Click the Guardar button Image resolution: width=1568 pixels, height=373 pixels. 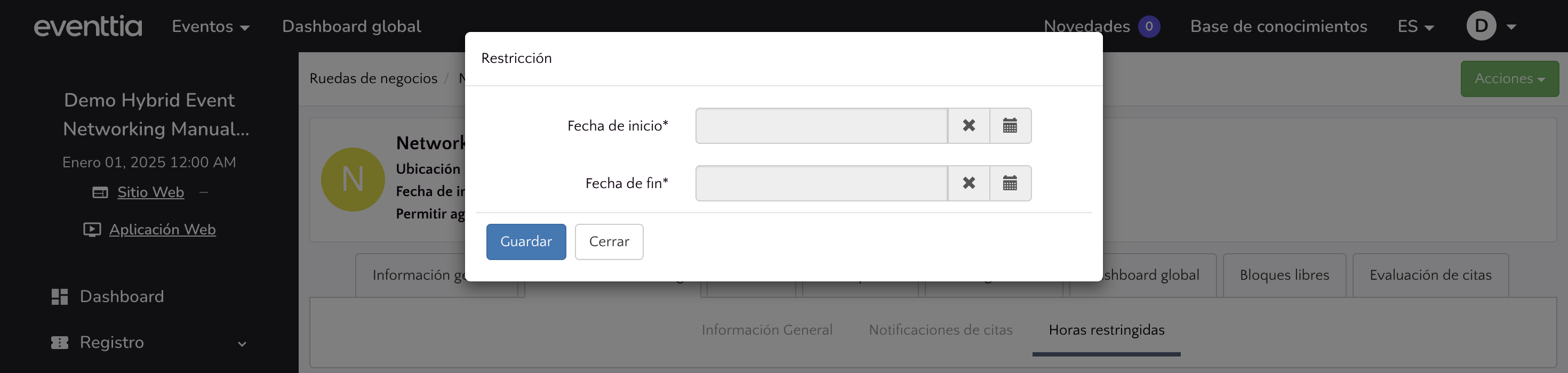click(526, 241)
